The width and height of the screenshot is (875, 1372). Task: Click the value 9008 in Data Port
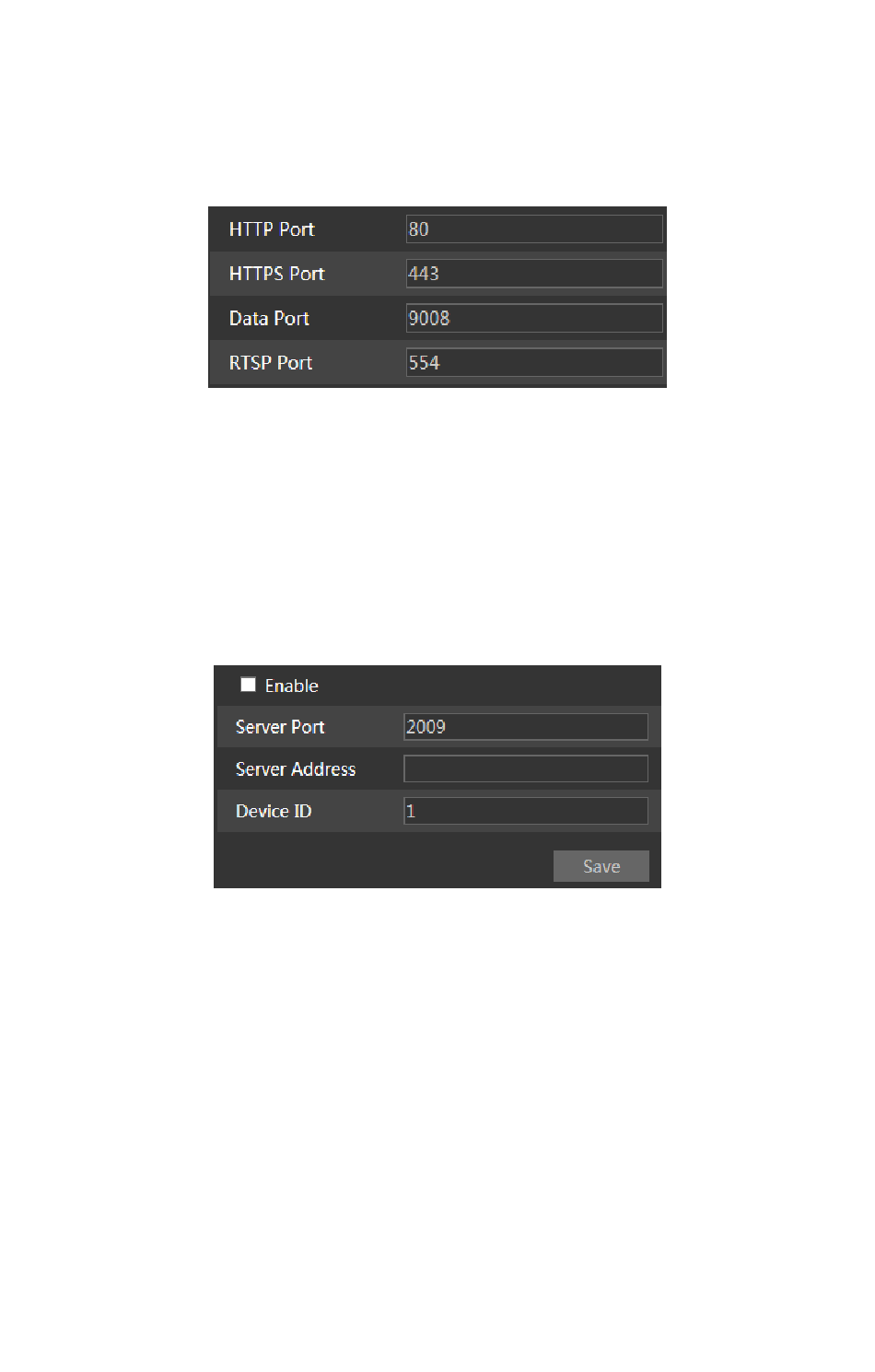pos(429,318)
